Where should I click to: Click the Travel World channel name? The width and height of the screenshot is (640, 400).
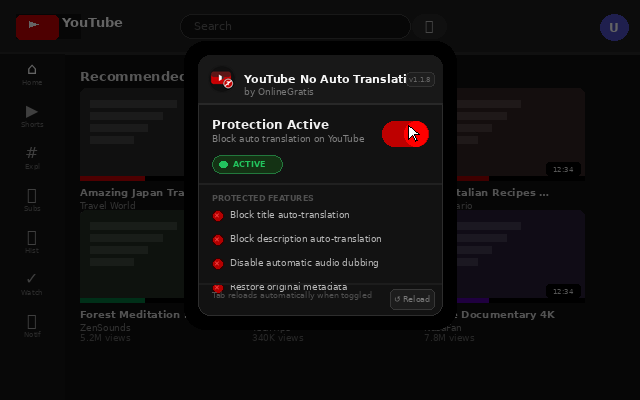pos(108,206)
